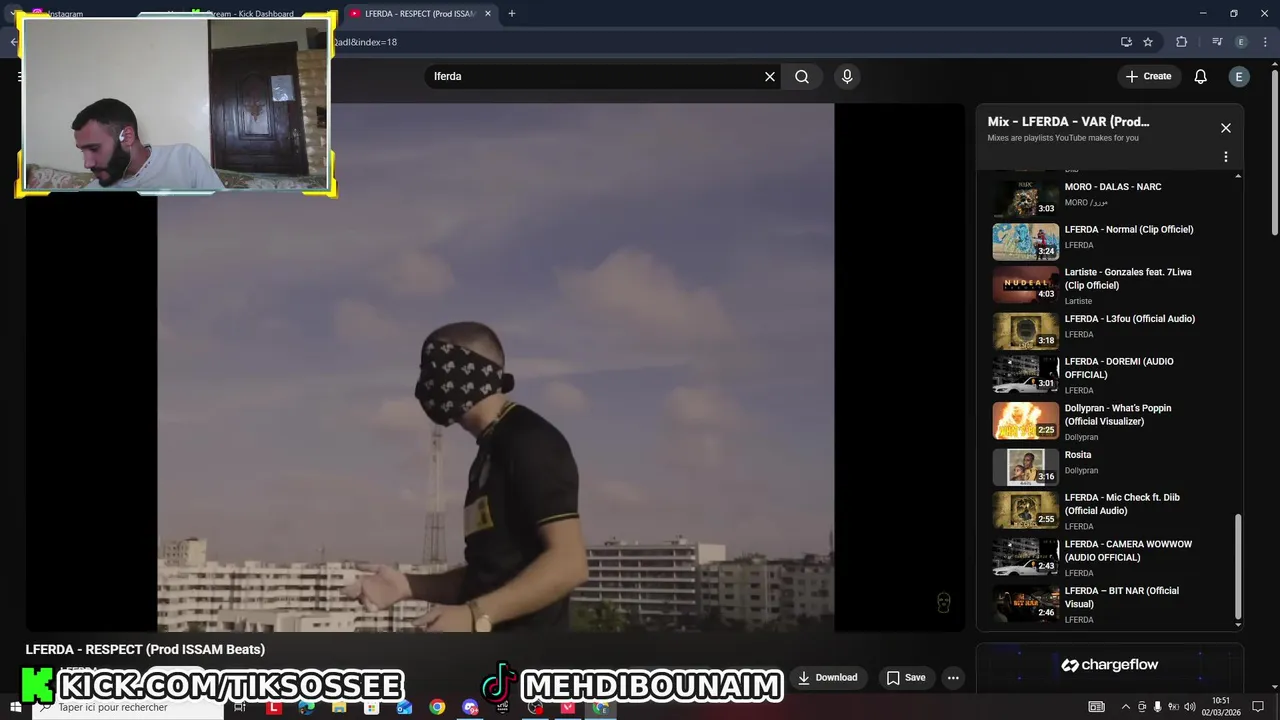Screen dimensions: 1280x720
Task: Open the YouTube account avatar menu
Action: pos(1239,76)
